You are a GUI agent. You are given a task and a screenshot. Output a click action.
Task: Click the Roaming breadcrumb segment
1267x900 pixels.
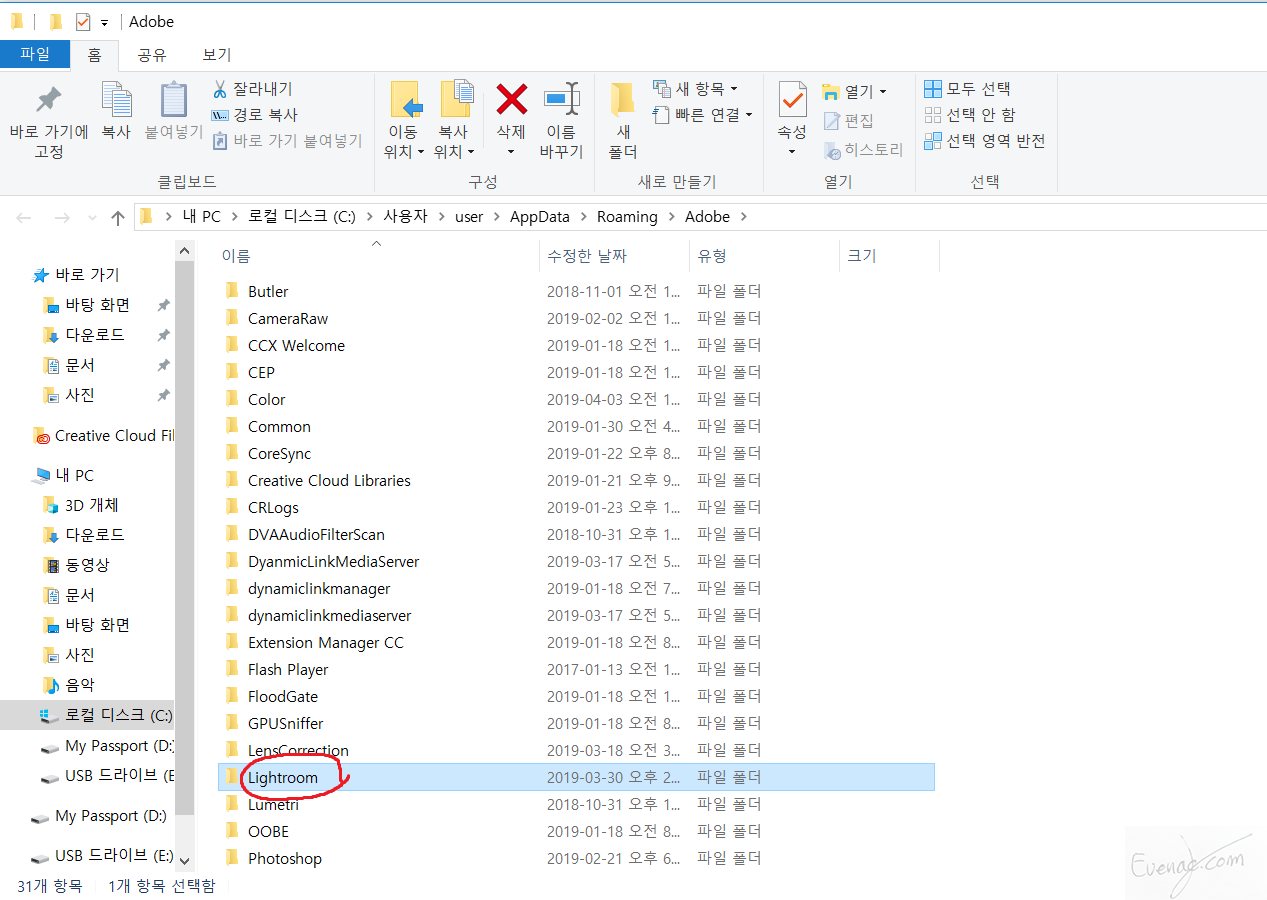(x=627, y=217)
